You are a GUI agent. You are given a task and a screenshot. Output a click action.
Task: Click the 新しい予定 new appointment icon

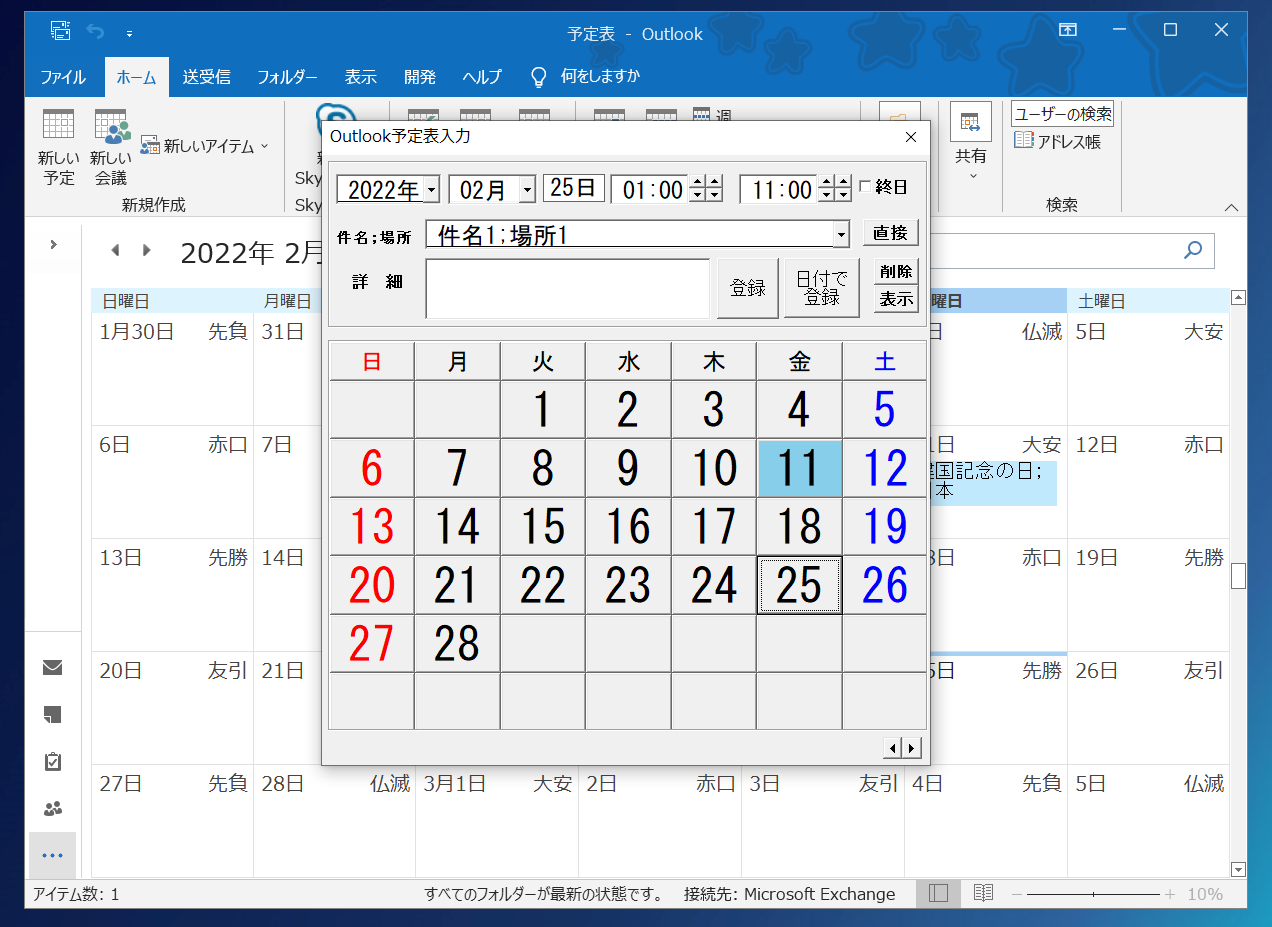pyautogui.click(x=59, y=124)
